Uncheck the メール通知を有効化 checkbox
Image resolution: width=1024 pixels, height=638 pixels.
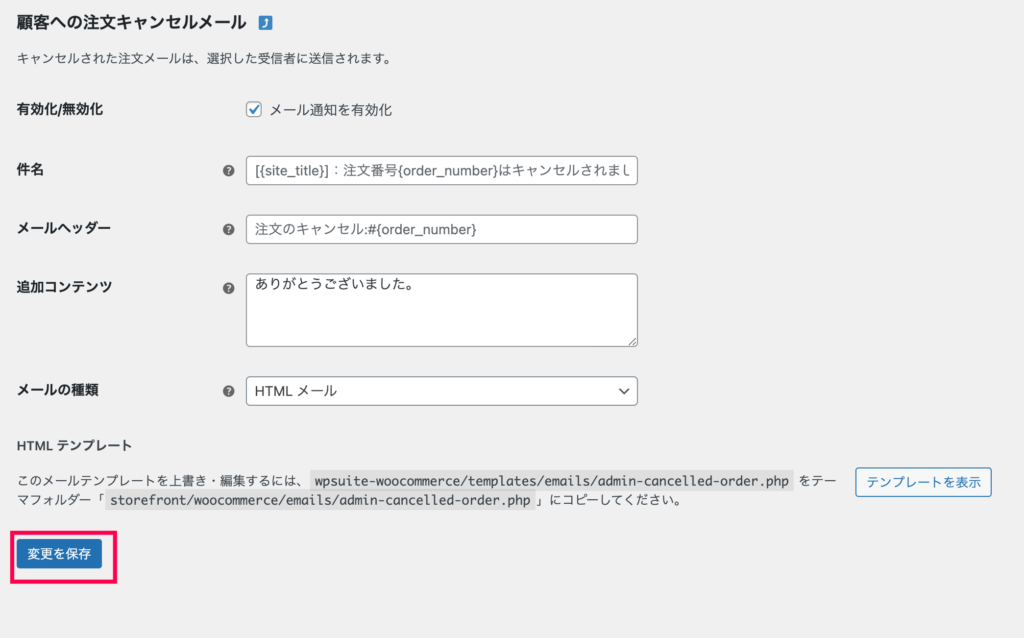click(254, 109)
